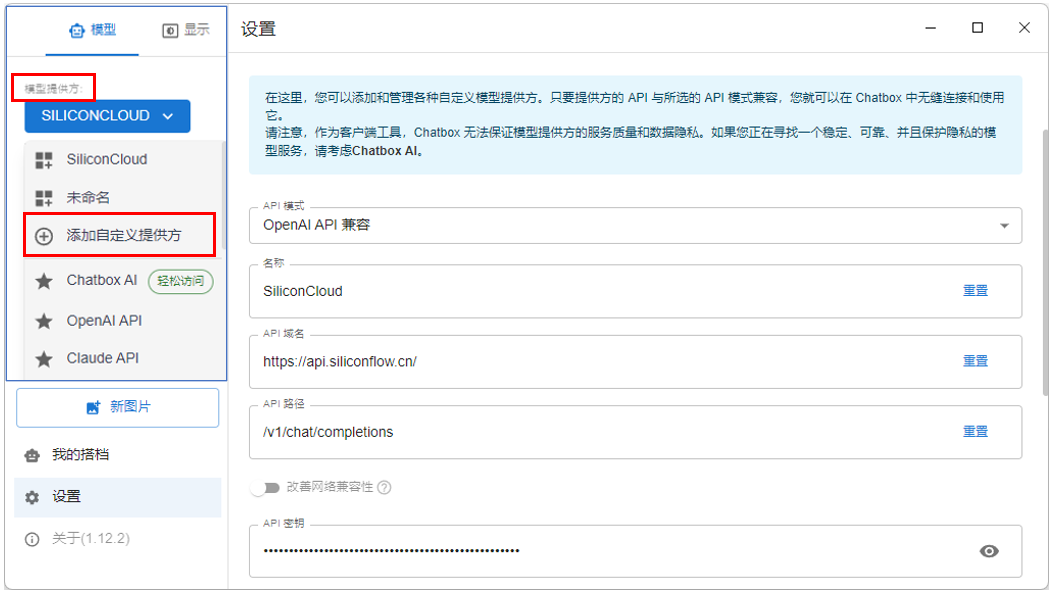Switch to the 模型 tab
The width and height of the screenshot is (1052, 594).
(x=93, y=30)
